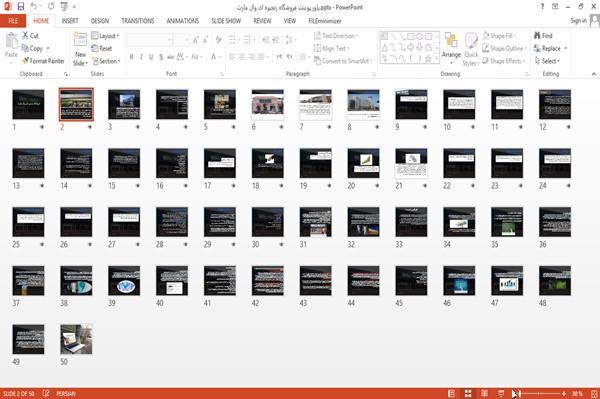Click the Reset slide button
The height and width of the screenshot is (399, 600).
point(102,48)
